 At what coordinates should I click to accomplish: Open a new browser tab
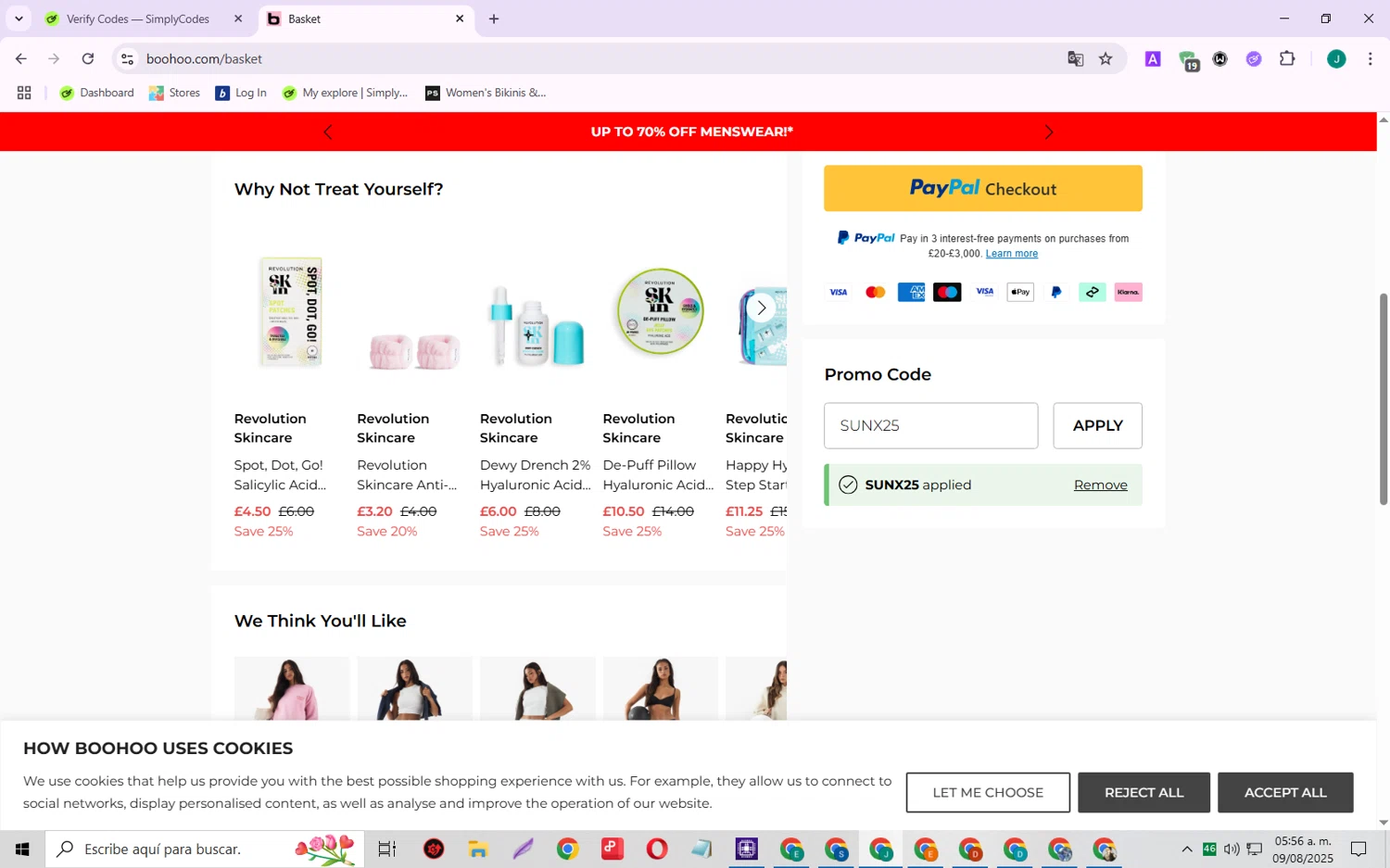[x=494, y=19]
